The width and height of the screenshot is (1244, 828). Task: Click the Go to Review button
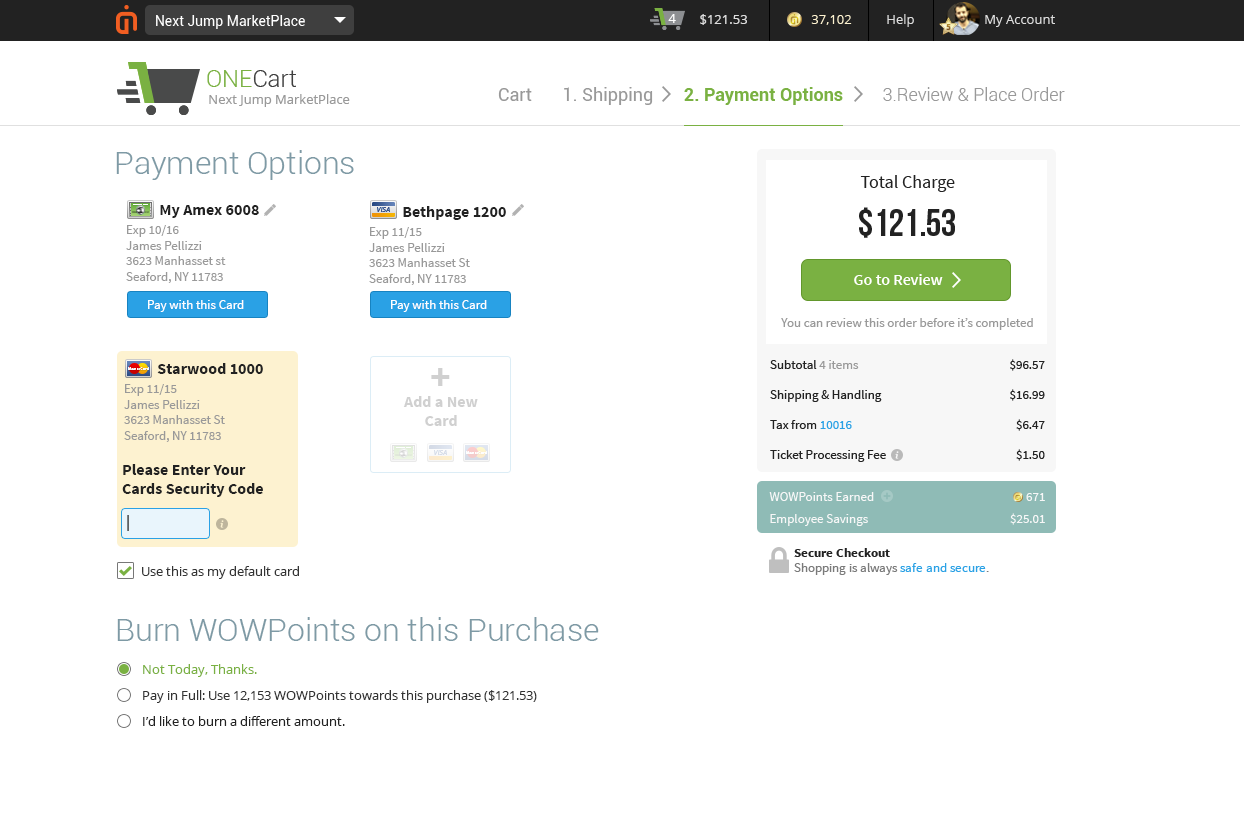[x=906, y=280]
